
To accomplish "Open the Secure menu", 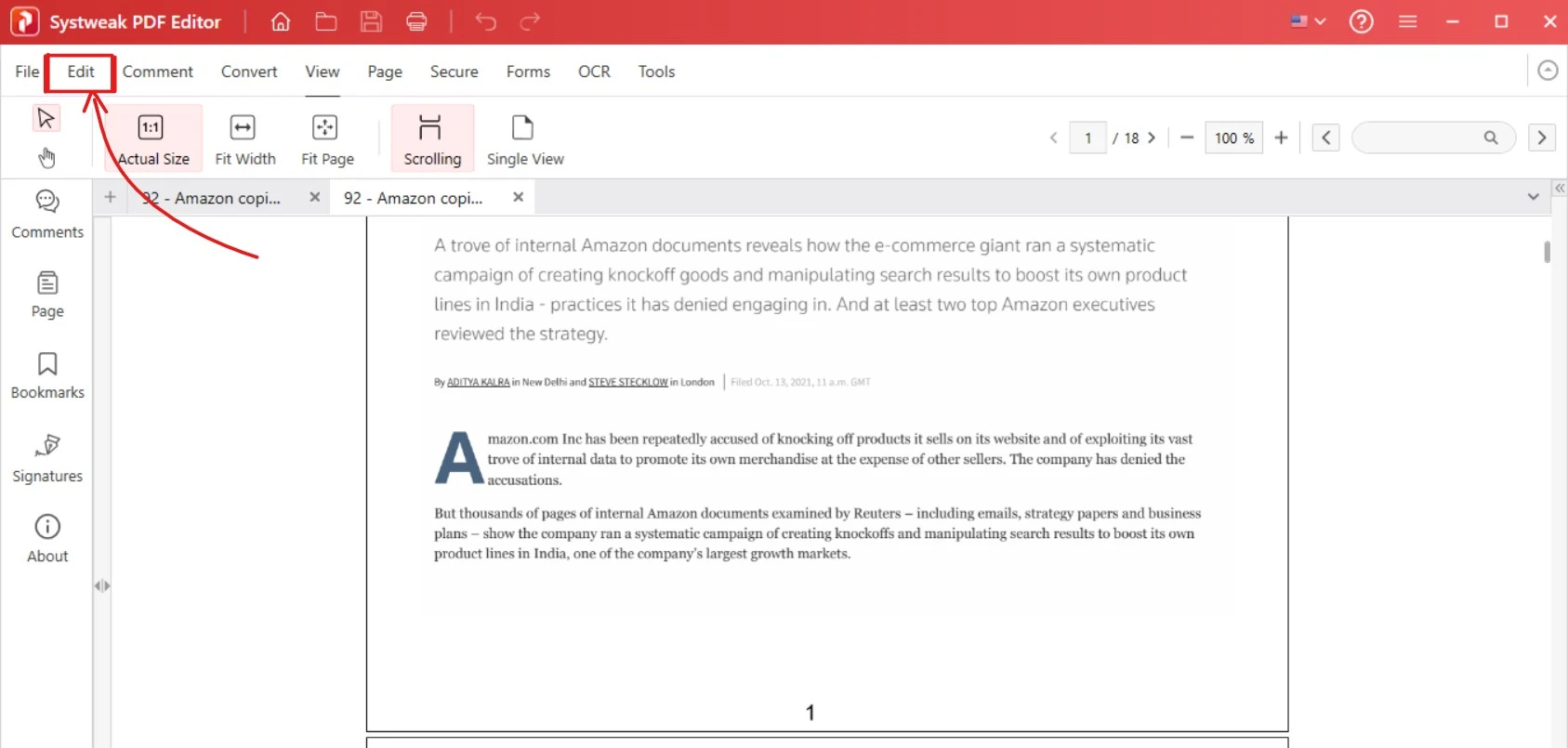I will tap(454, 72).
